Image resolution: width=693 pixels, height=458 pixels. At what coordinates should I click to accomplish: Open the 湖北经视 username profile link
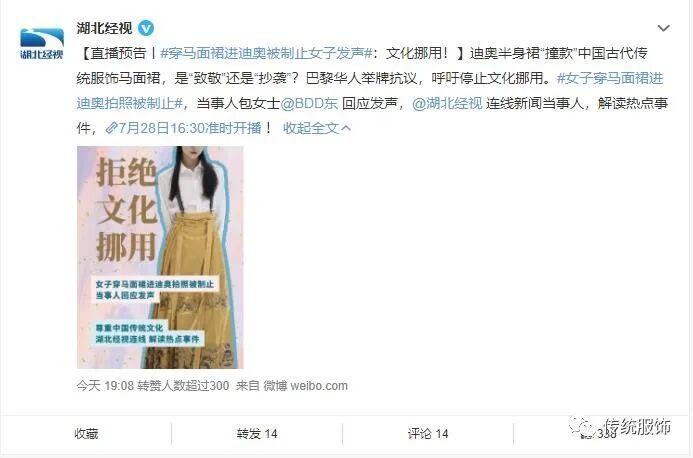coord(104,28)
